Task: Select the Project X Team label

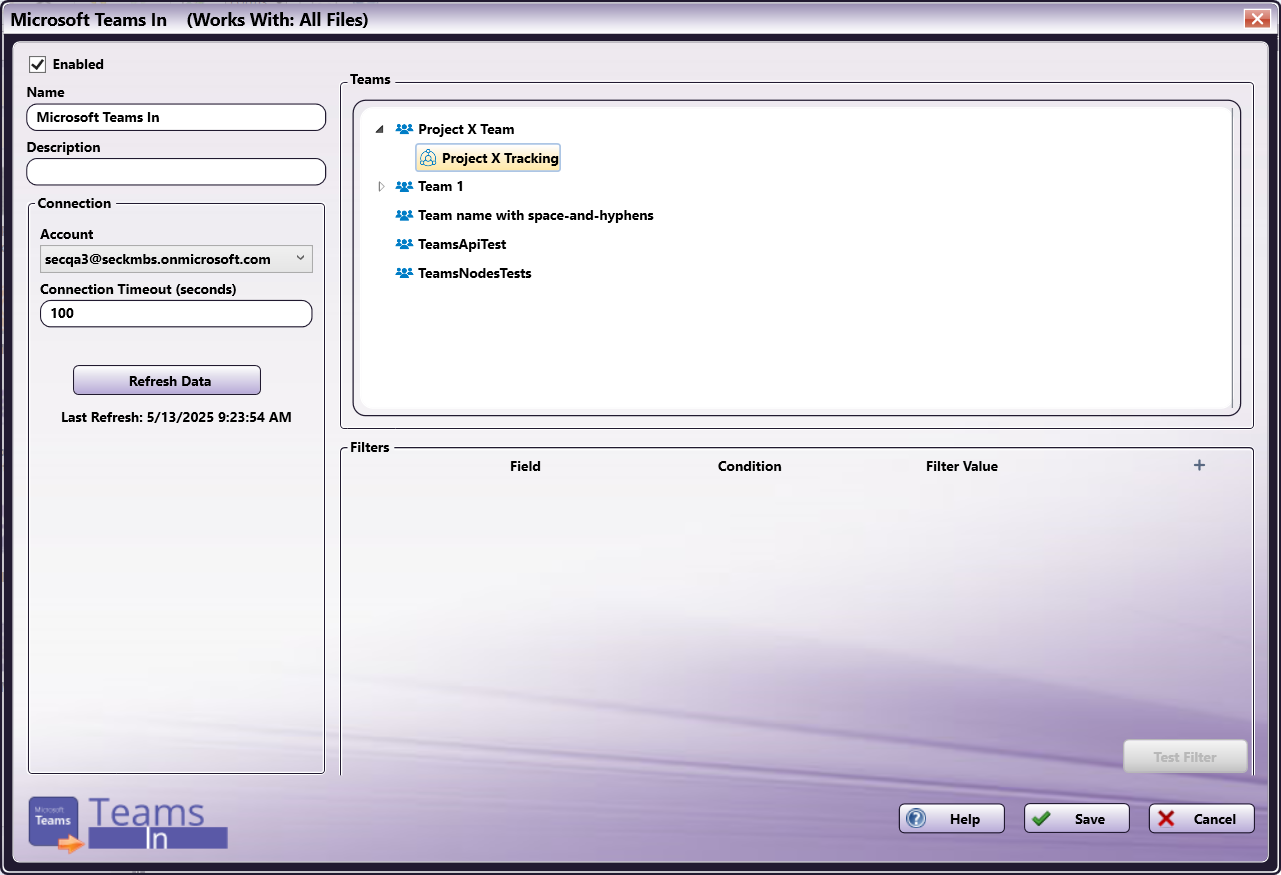Action: click(466, 129)
